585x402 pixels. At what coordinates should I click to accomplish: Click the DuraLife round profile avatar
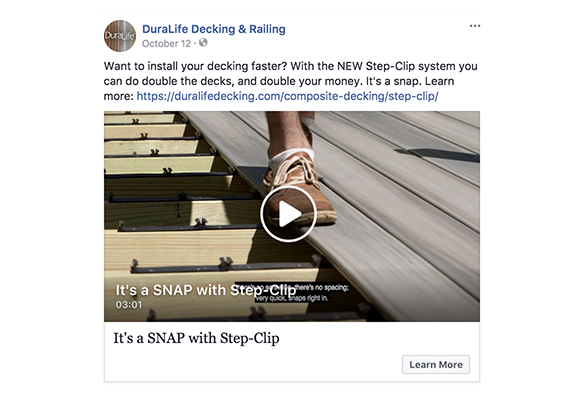(120, 36)
